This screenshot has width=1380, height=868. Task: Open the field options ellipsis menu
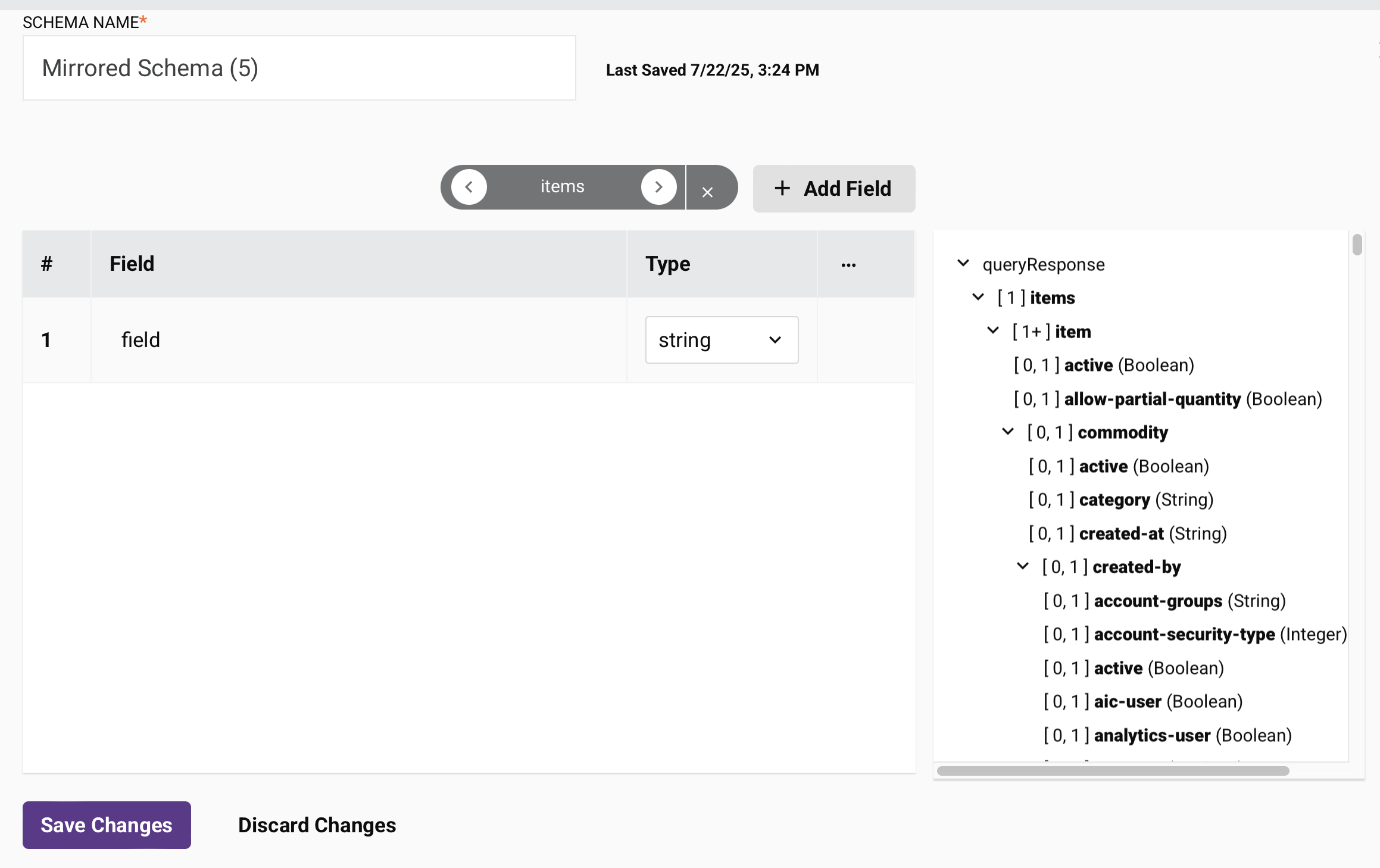(848, 264)
